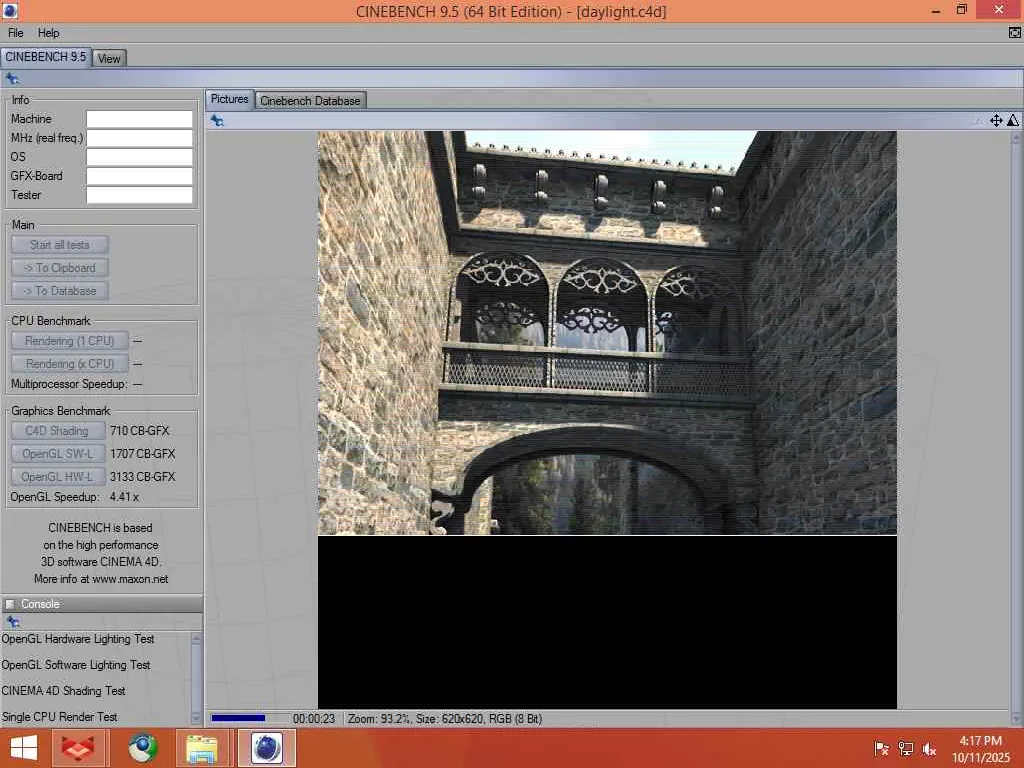Click the move-view crosshair icon in picture viewer
This screenshot has height=768, width=1024.
[x=996, y=120]
